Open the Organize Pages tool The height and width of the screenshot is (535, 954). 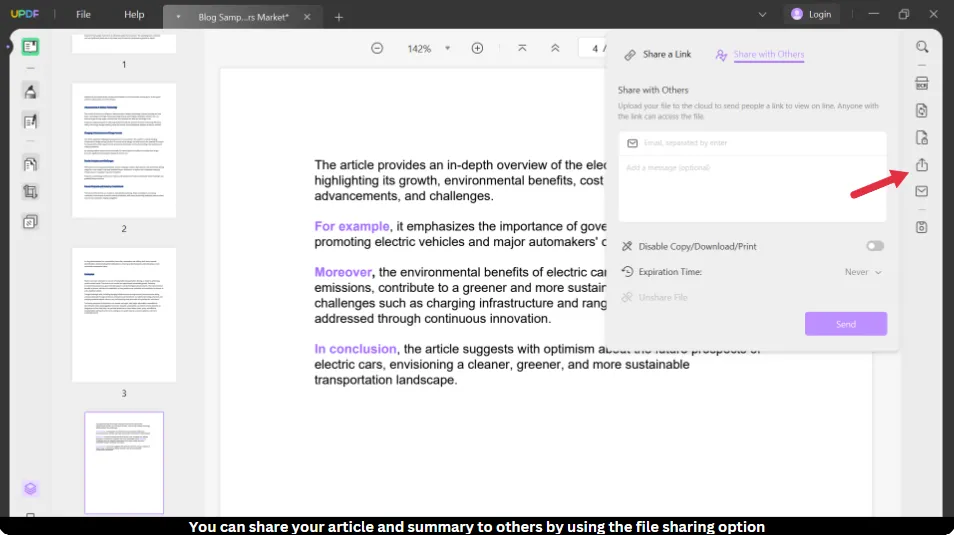(x=30, y=164)
